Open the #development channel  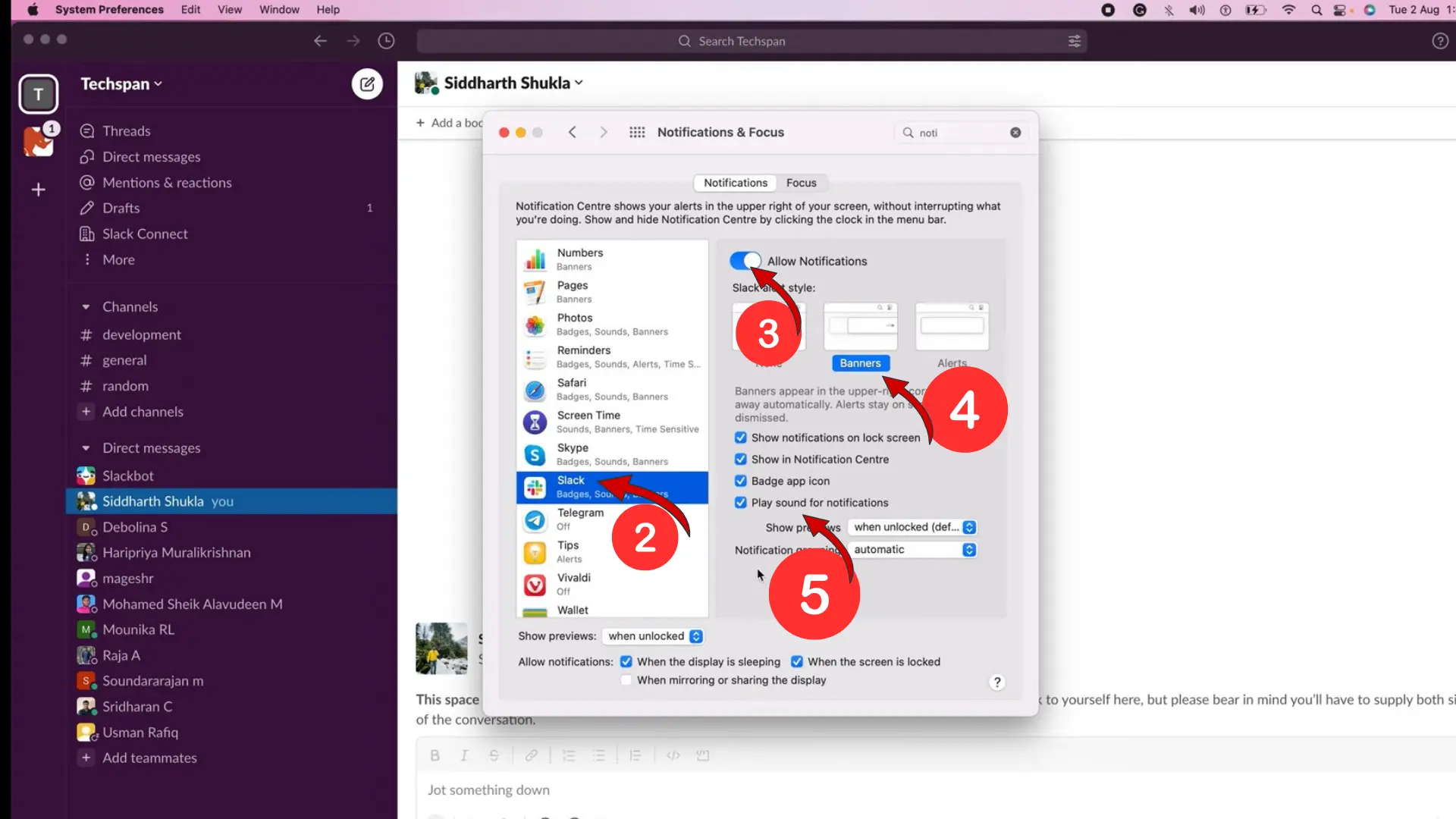click(142, 334)
